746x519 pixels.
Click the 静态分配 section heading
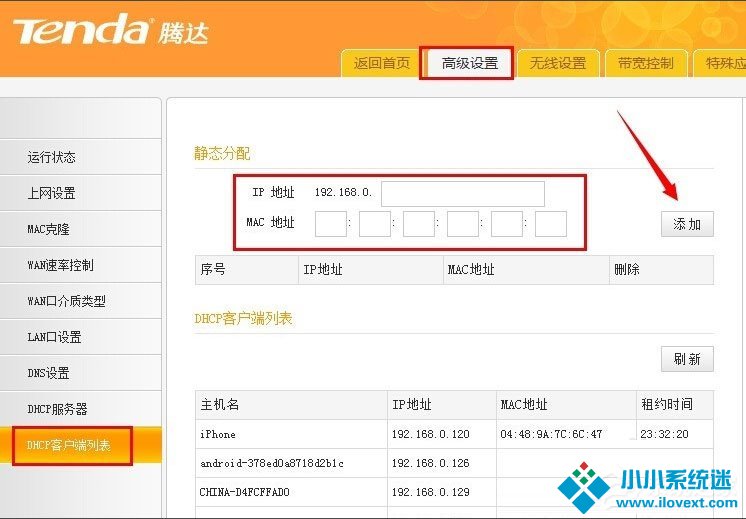click(222, 154)
